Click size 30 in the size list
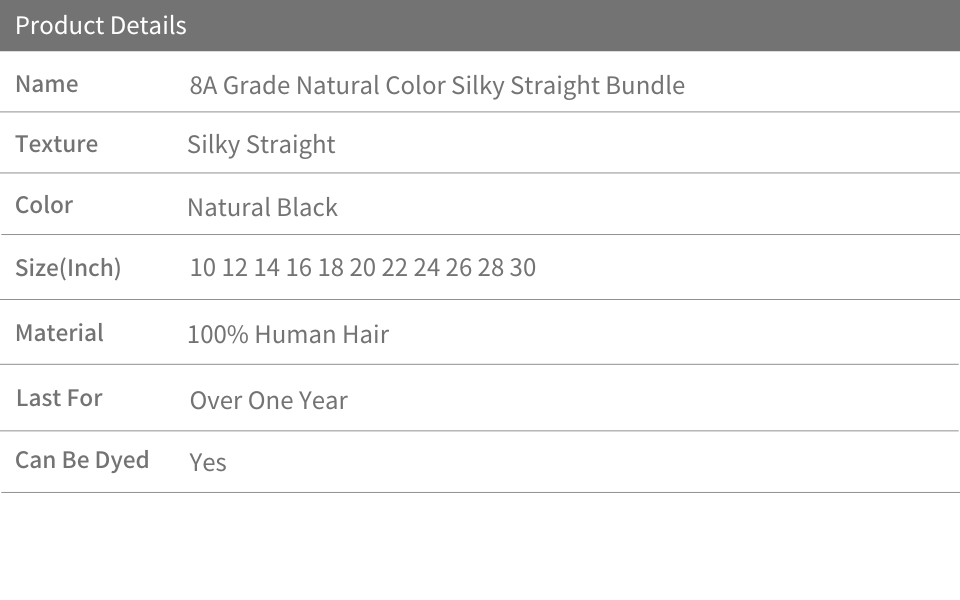 [523, 268]
